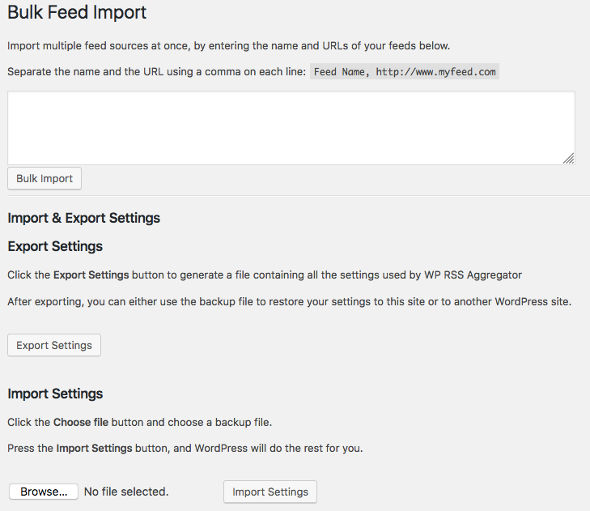Click the Bulk Feed Import heading
This screenshot has width=590, height=511.
tap(77, 12)
